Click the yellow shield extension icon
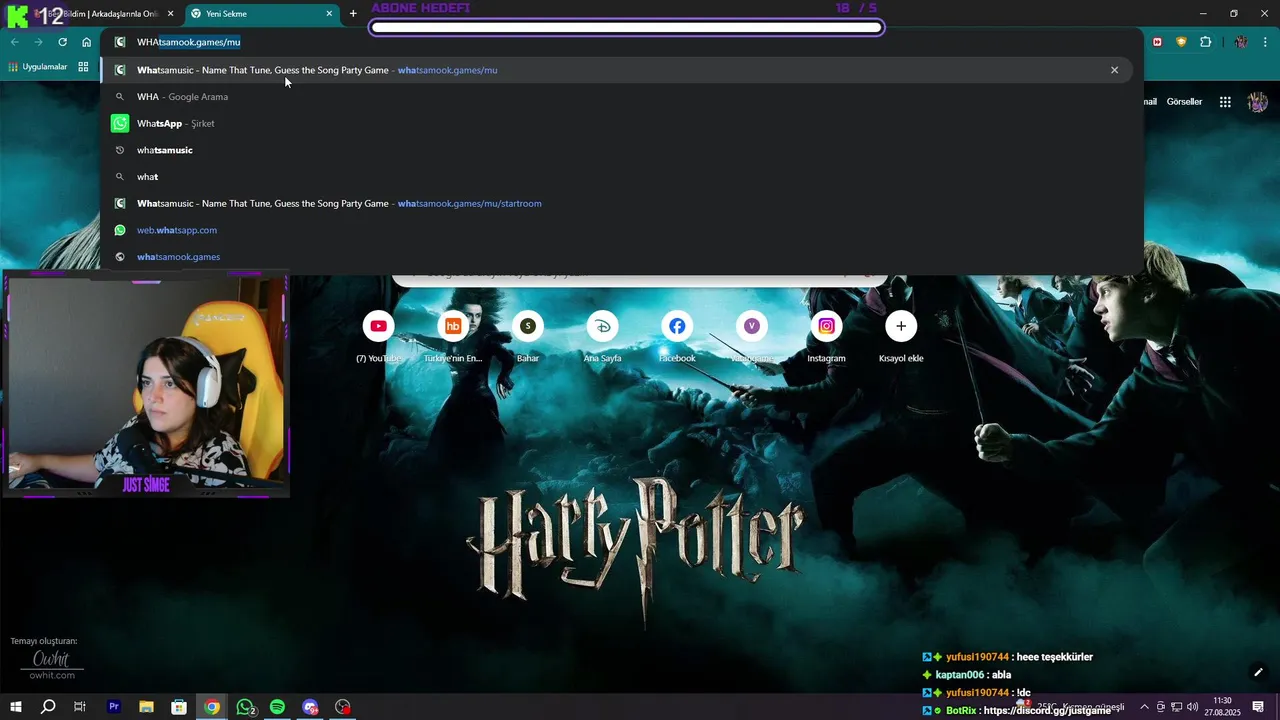The image size is (1280, 720). [1181, 42]
